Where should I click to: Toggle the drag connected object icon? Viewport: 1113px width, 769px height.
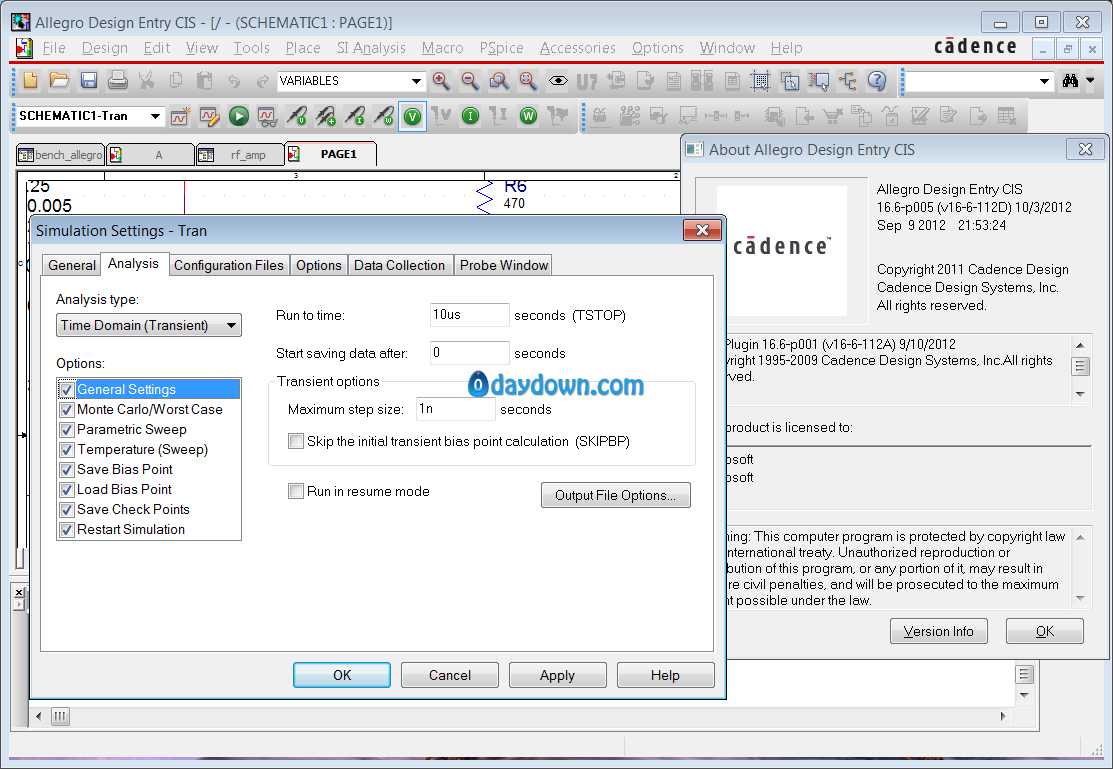(818, 81)
